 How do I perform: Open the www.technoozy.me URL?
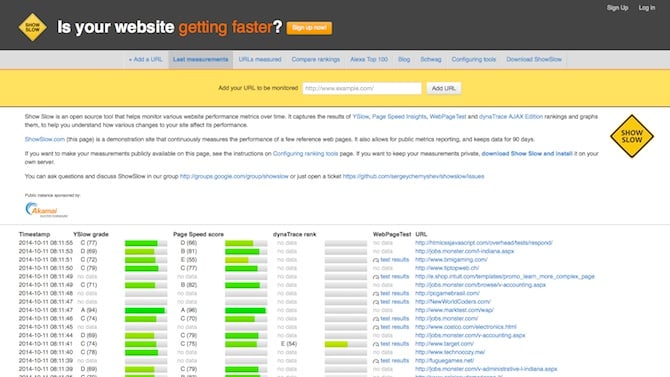click(x=450, y=352)
